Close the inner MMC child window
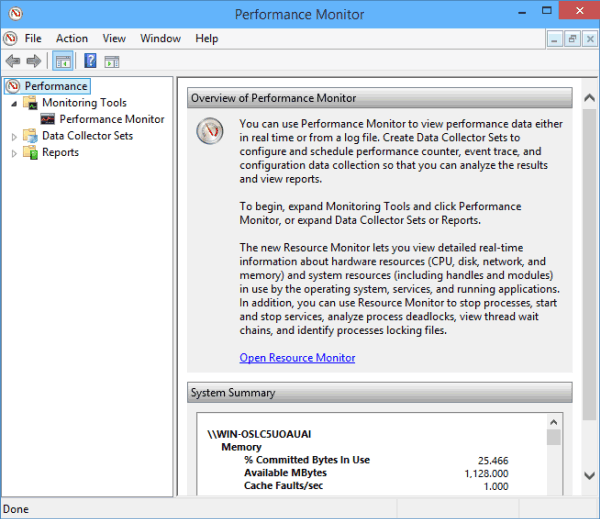 click(590, 39)
